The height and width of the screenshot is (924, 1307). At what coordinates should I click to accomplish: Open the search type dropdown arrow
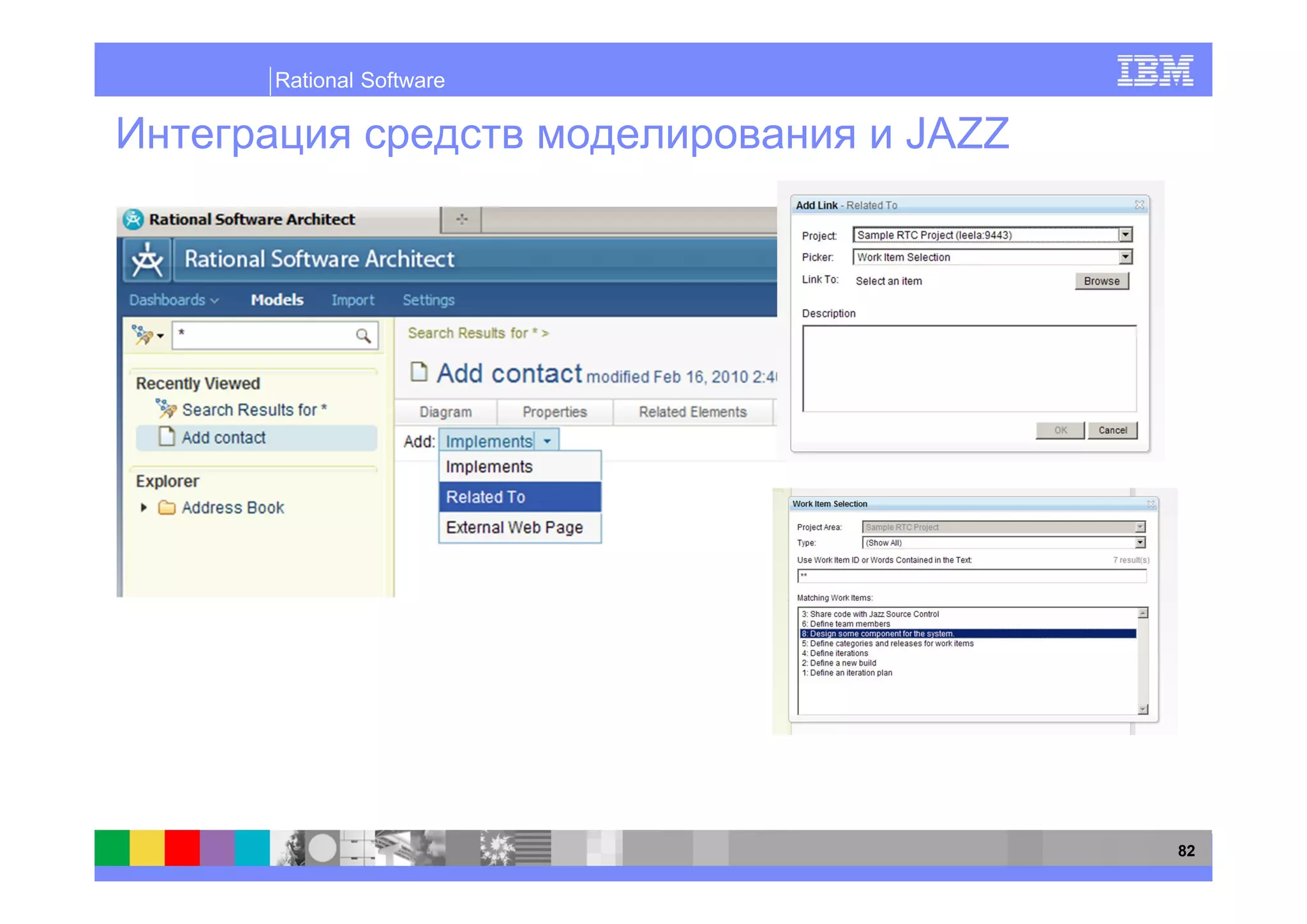pyautogui.click(x=160, y=336)
